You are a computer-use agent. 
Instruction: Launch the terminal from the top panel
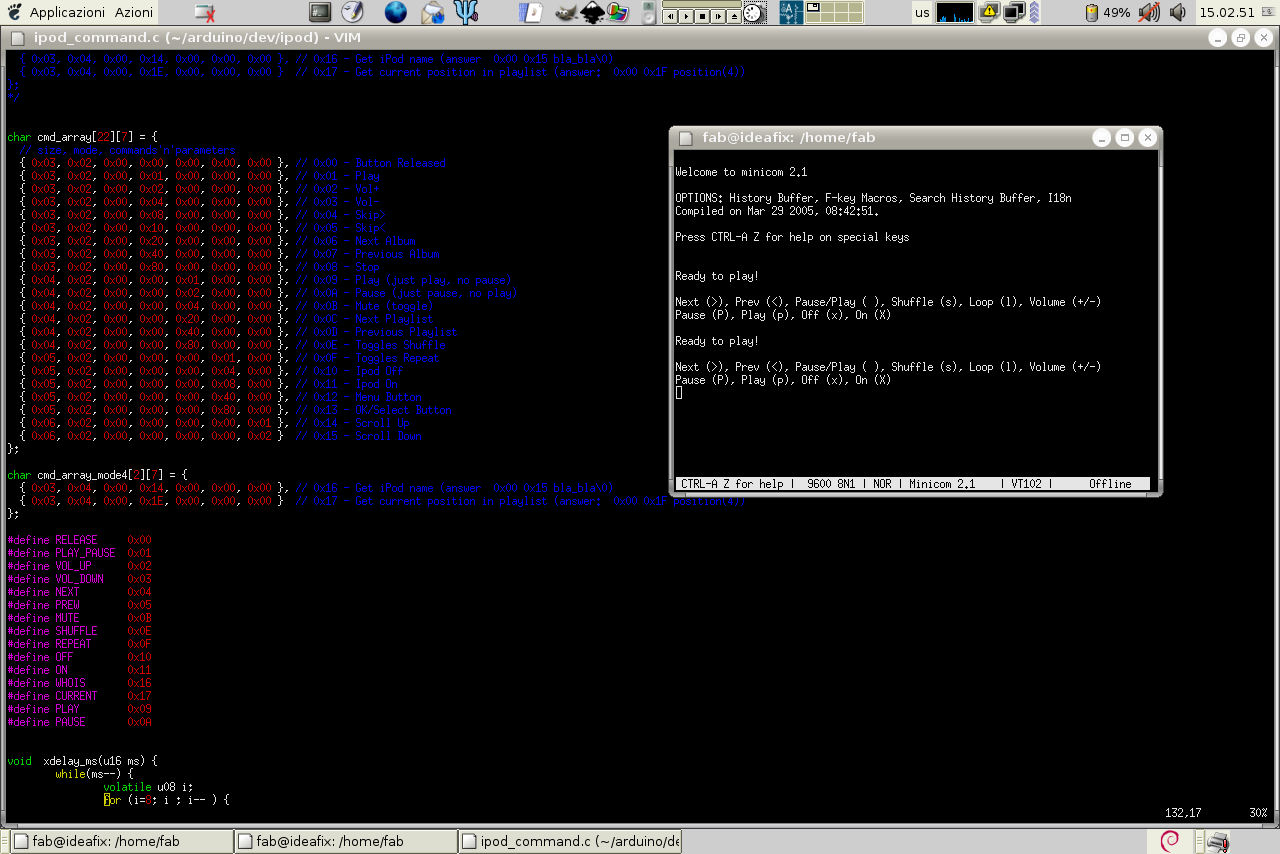(320, 13)
